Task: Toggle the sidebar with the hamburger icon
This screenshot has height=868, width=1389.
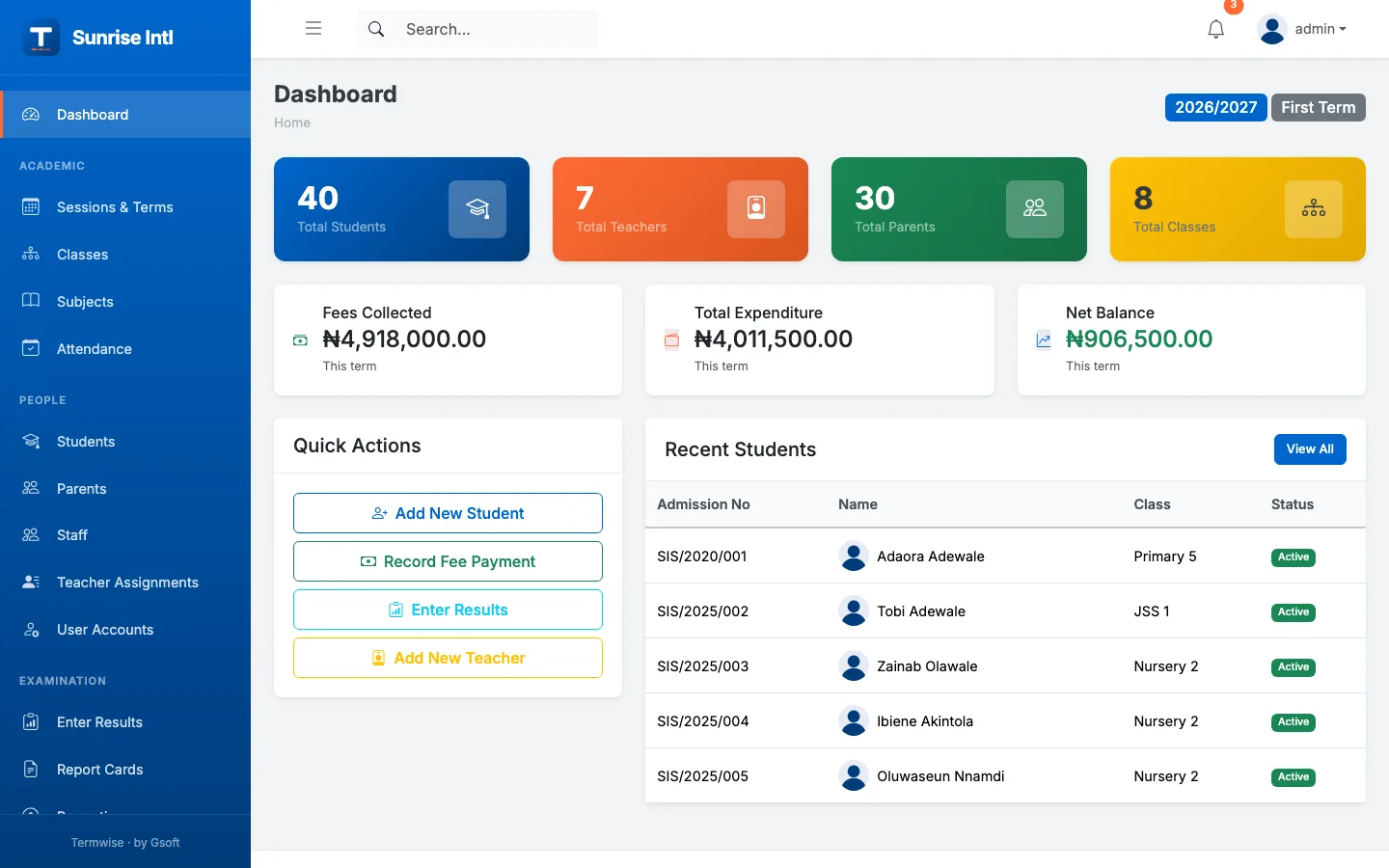Action: 313,29
